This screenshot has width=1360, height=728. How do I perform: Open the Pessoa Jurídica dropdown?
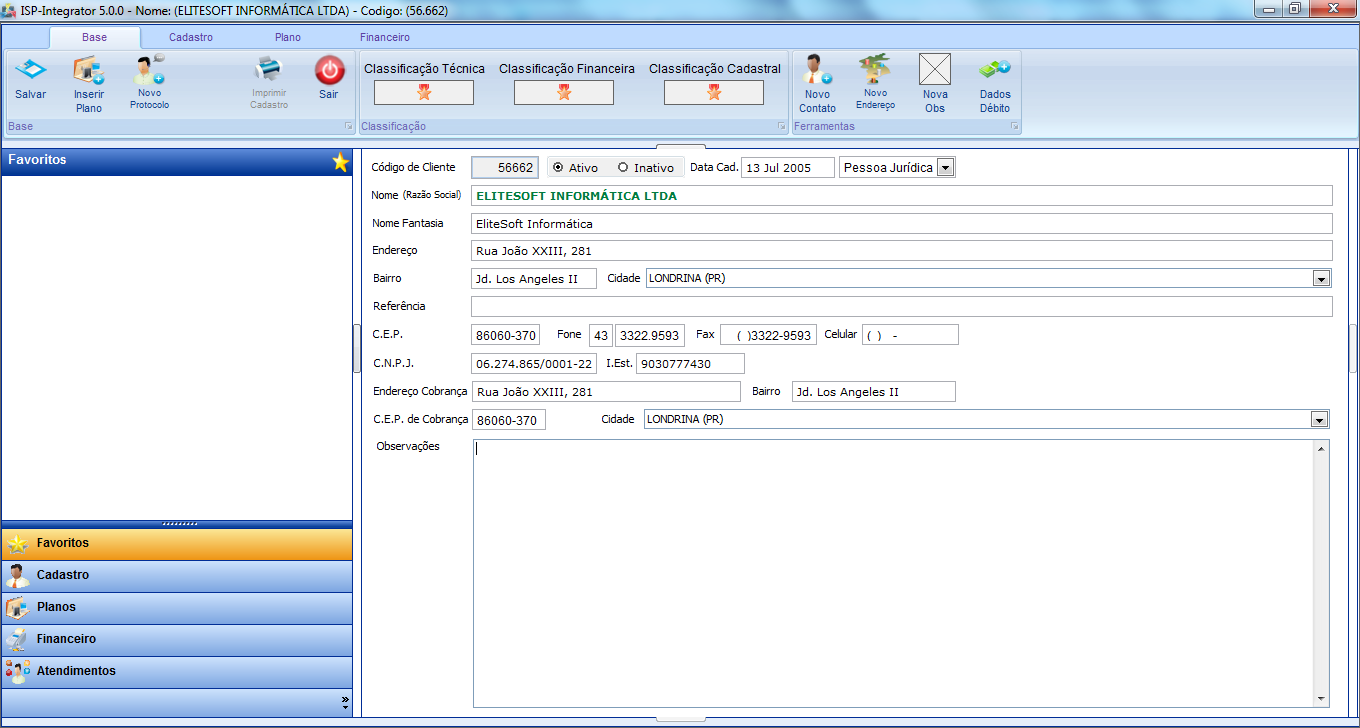coord(945,168)
